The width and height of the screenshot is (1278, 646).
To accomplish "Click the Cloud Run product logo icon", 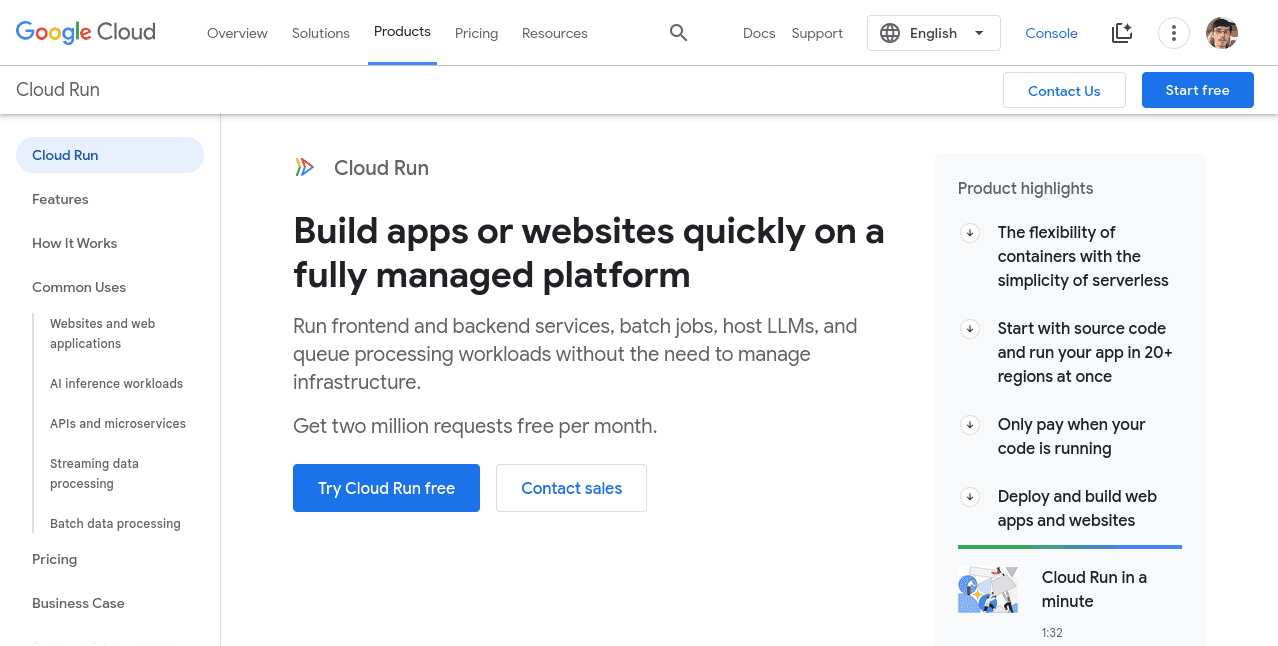I will coord(305,168).
